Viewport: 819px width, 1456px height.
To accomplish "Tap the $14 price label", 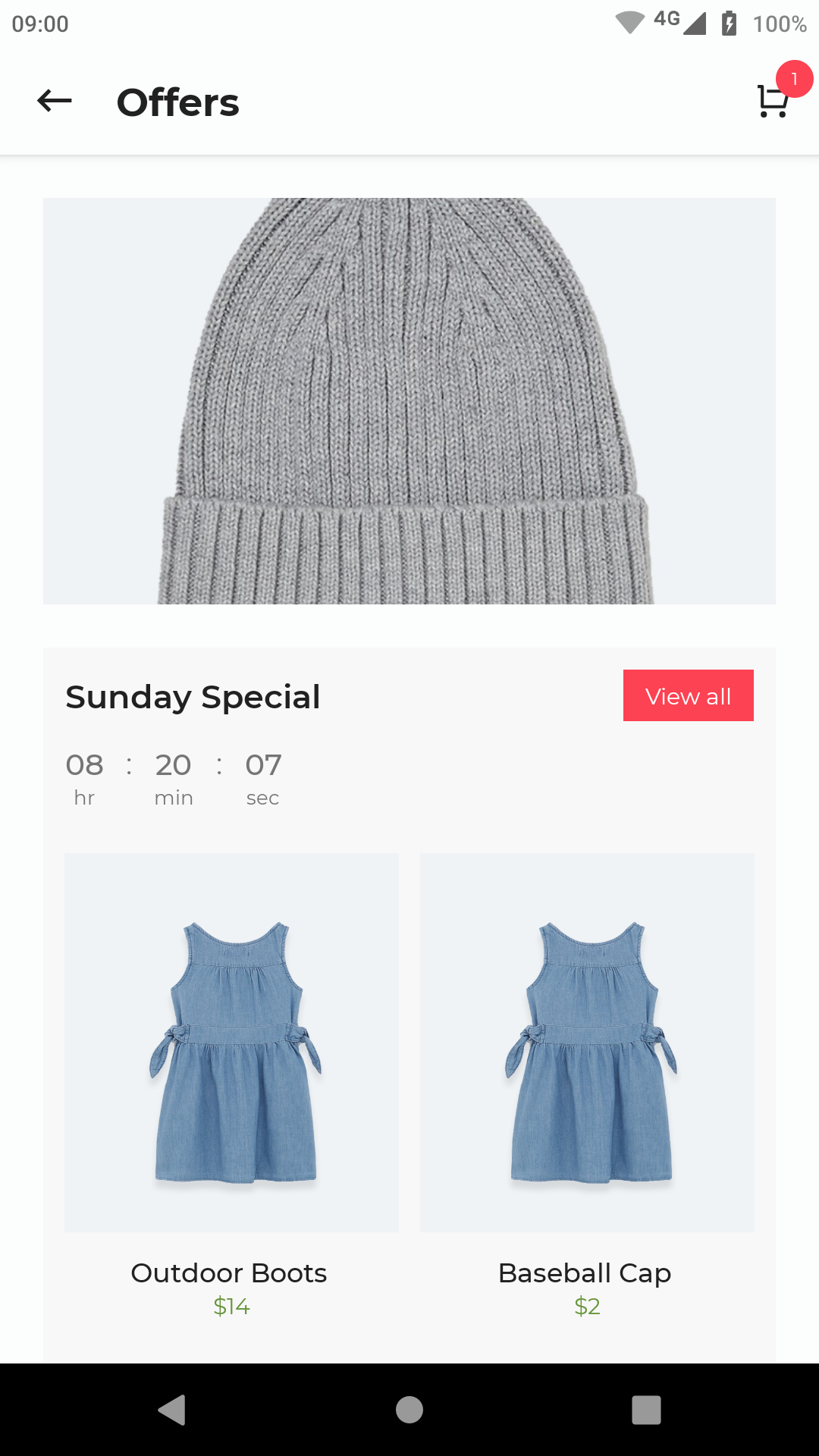I will tap(231, 1307).
